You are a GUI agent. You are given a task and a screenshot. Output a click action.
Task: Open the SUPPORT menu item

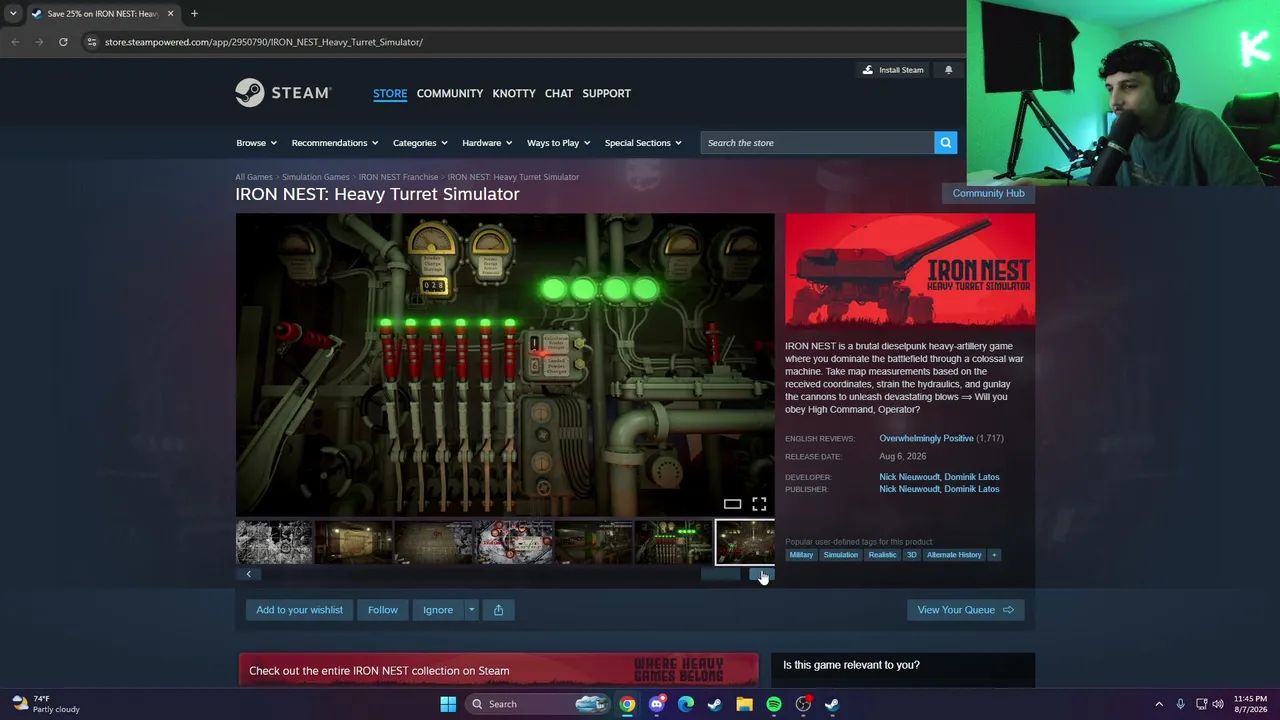[x=607, y=93]
